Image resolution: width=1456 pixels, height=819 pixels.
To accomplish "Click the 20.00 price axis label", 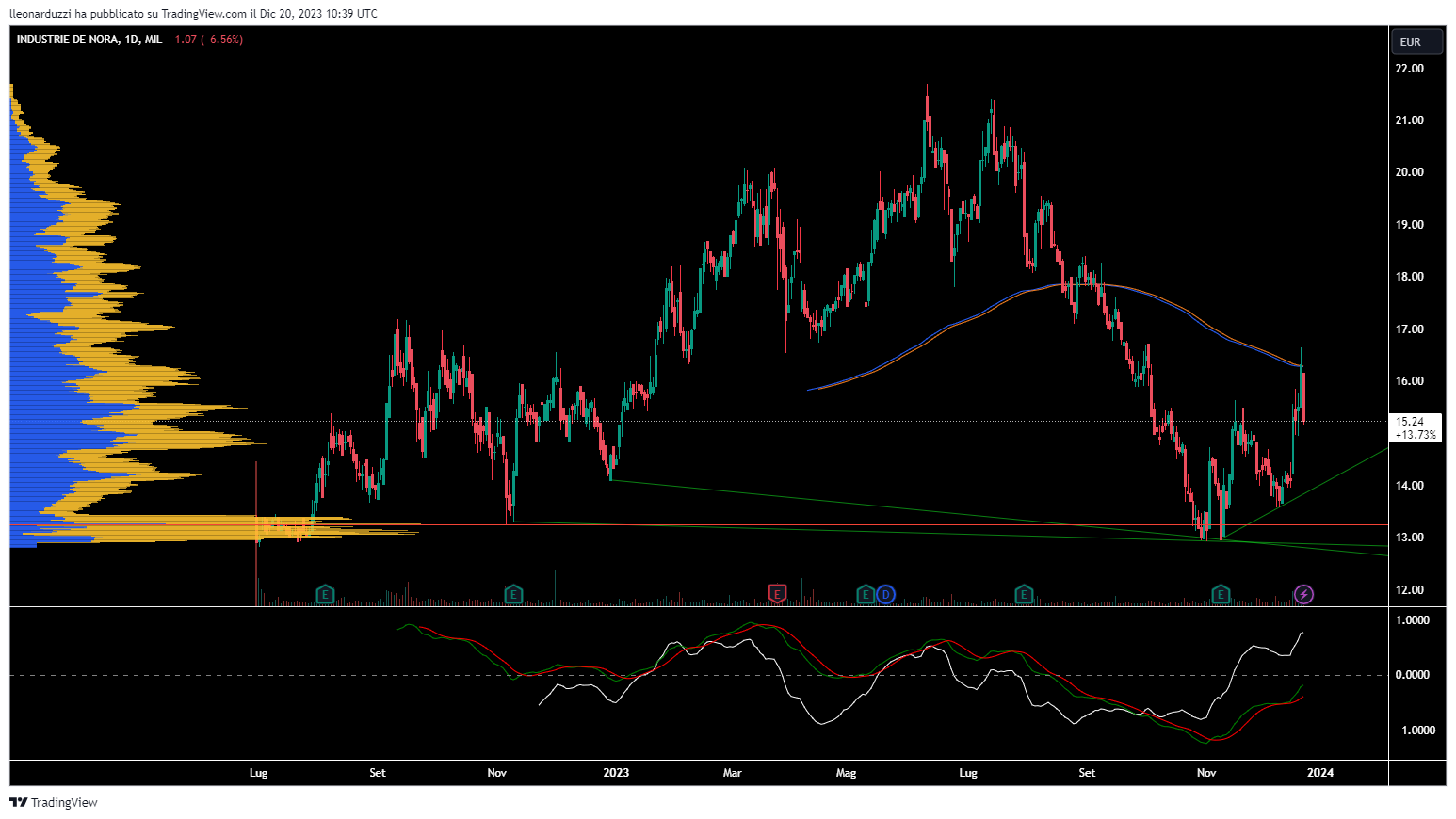I will coord(1410,172).
